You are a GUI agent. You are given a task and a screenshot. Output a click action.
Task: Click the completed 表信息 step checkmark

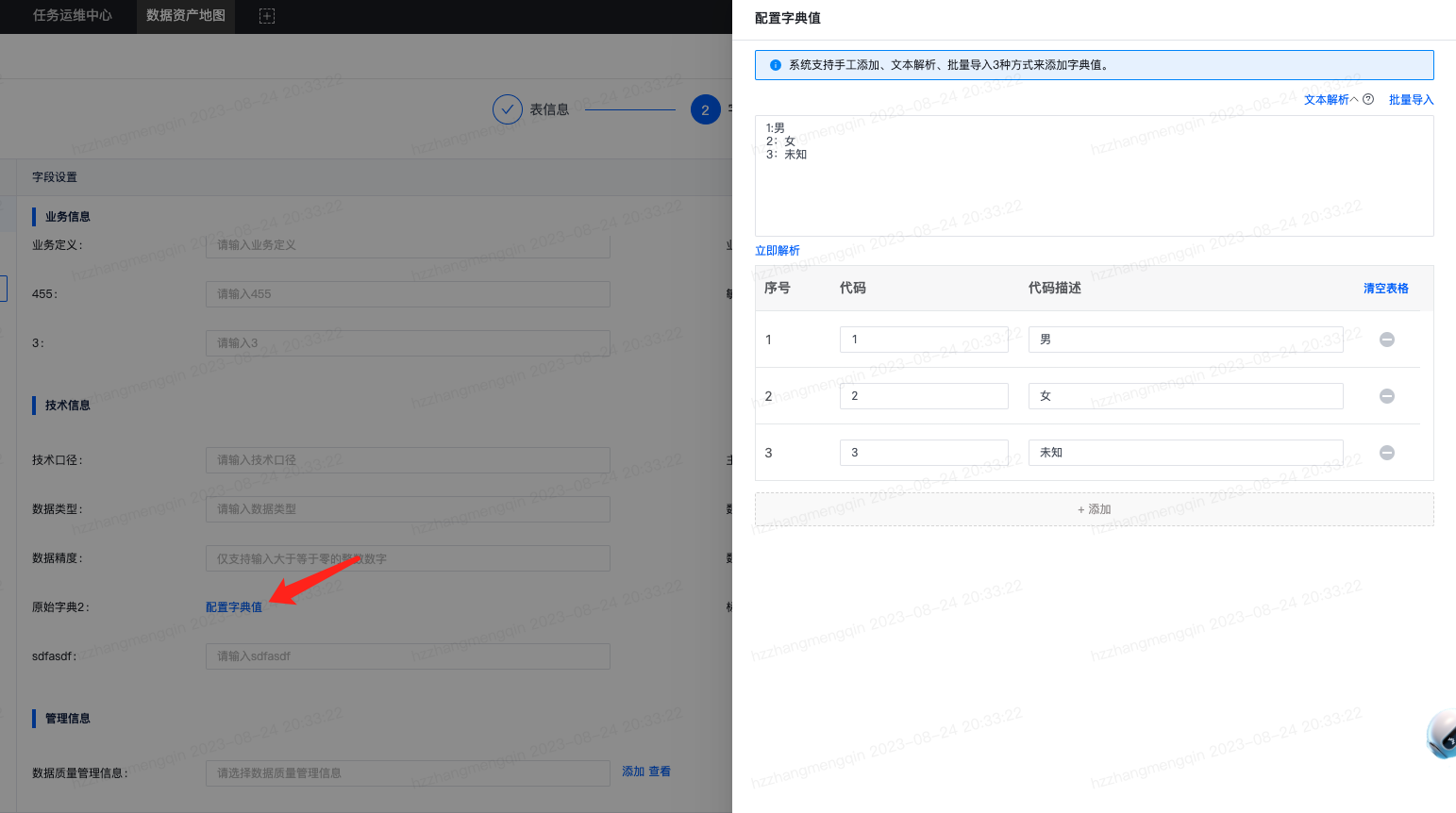coord(508,109)
